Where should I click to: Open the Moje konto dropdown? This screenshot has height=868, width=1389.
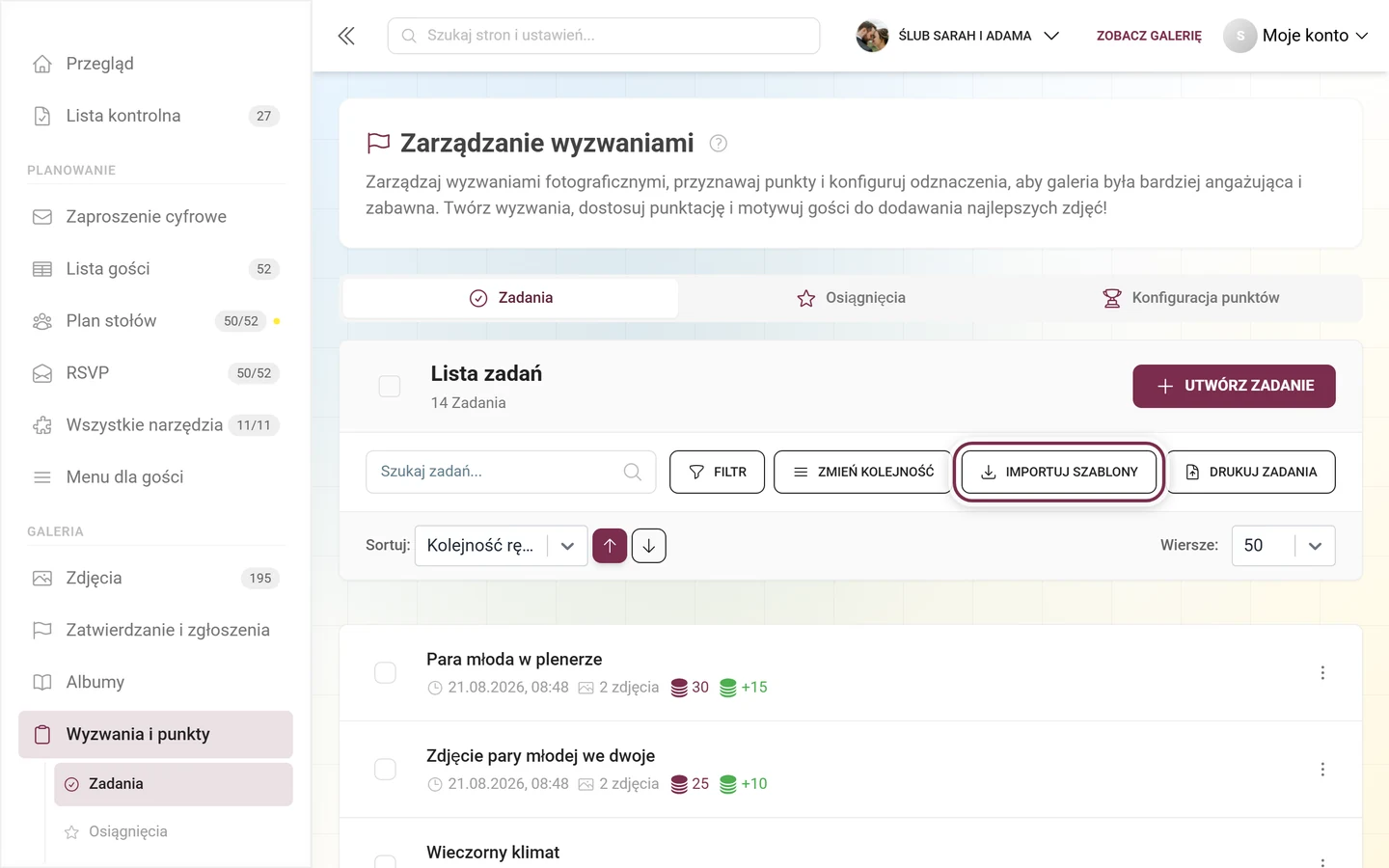click(x=1296, y=36)
